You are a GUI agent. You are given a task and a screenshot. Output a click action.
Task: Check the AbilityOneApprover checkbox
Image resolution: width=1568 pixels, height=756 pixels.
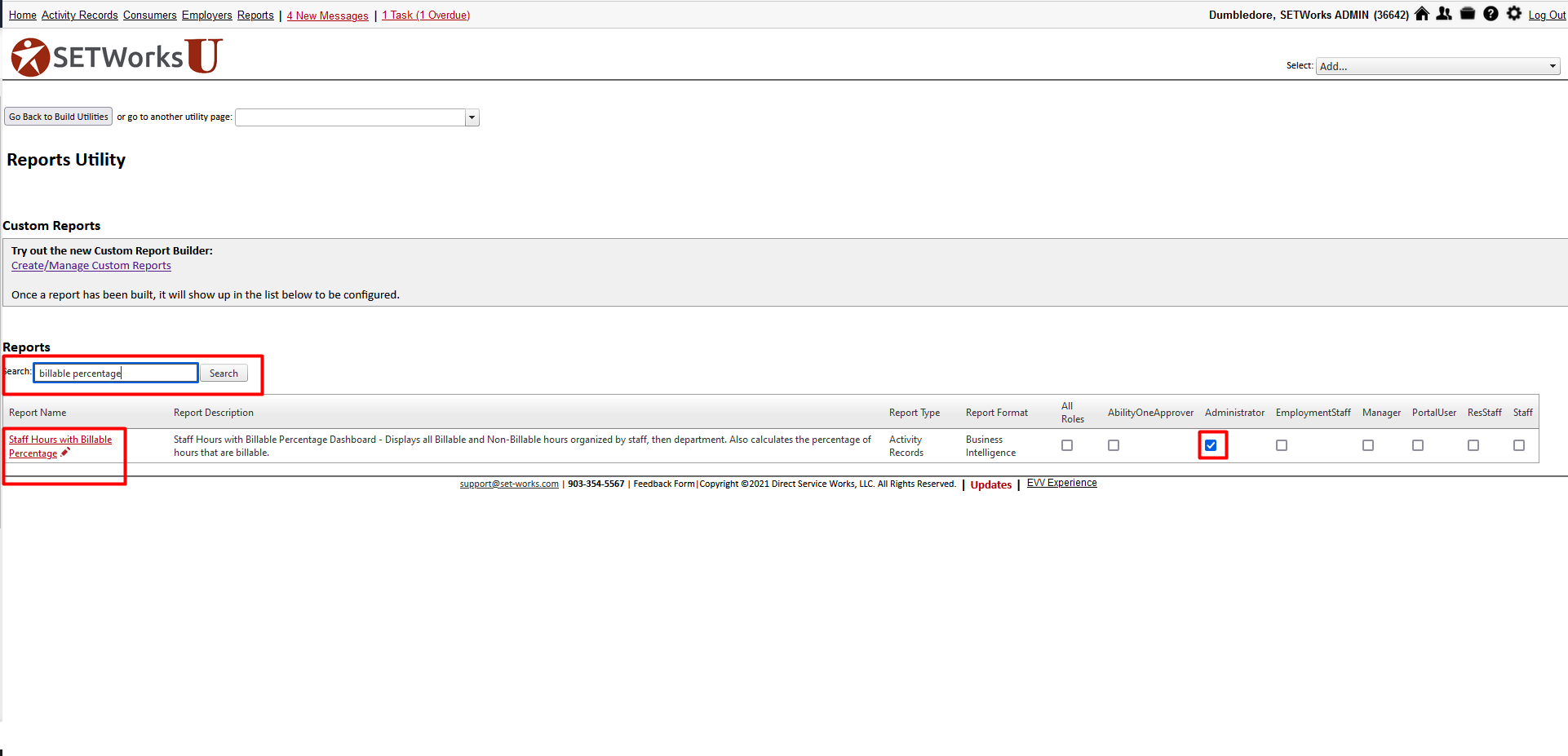click(1114, 445)
